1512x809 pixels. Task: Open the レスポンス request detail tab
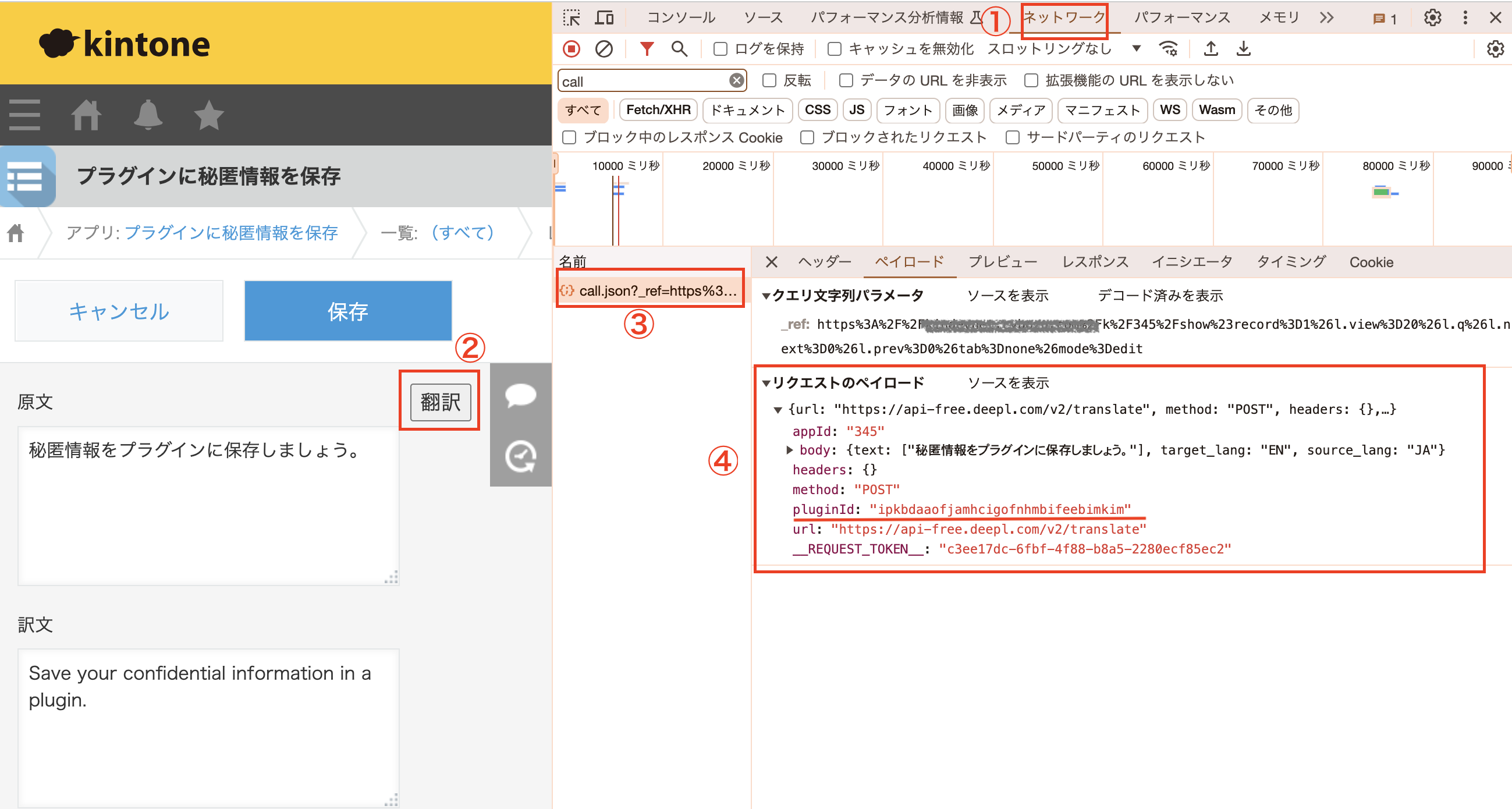pyautogui.click(x=1095, y=262)
